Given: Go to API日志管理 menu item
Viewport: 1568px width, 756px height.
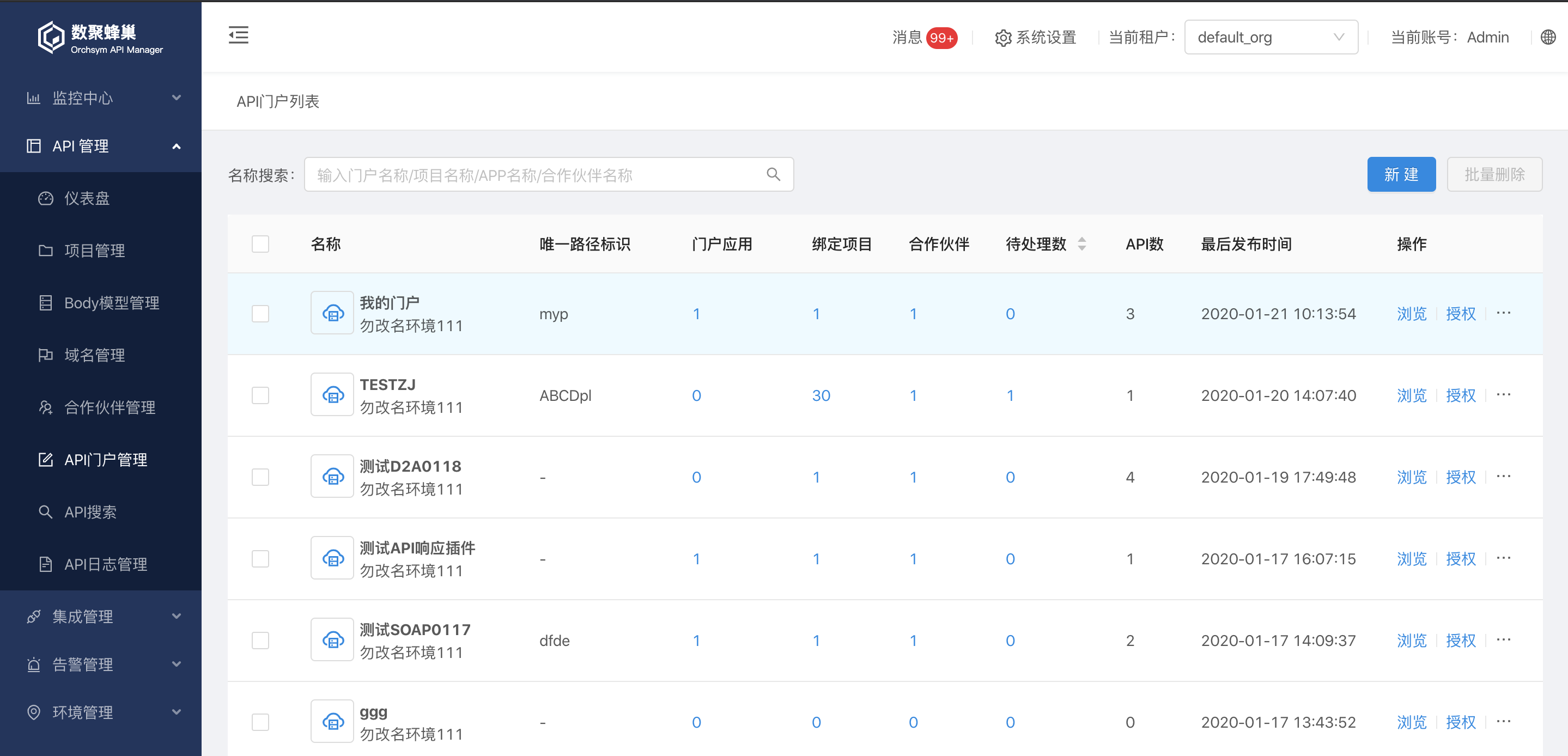Looking at the screenshot, I should (105, 564).
